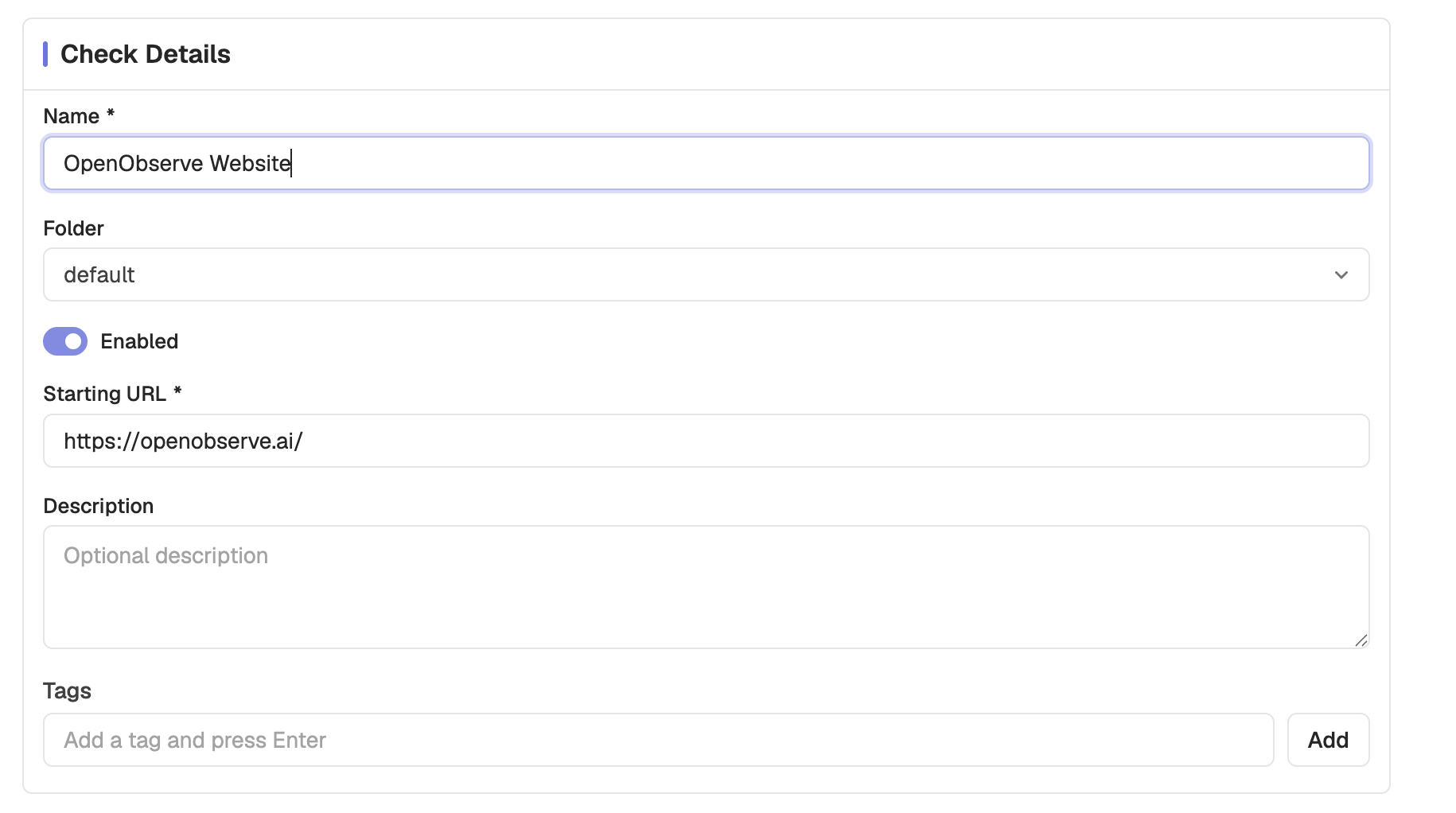Click the chevron arrow in Folder selector
Screen dimensions: 1456x813
tap(1341, 274)
